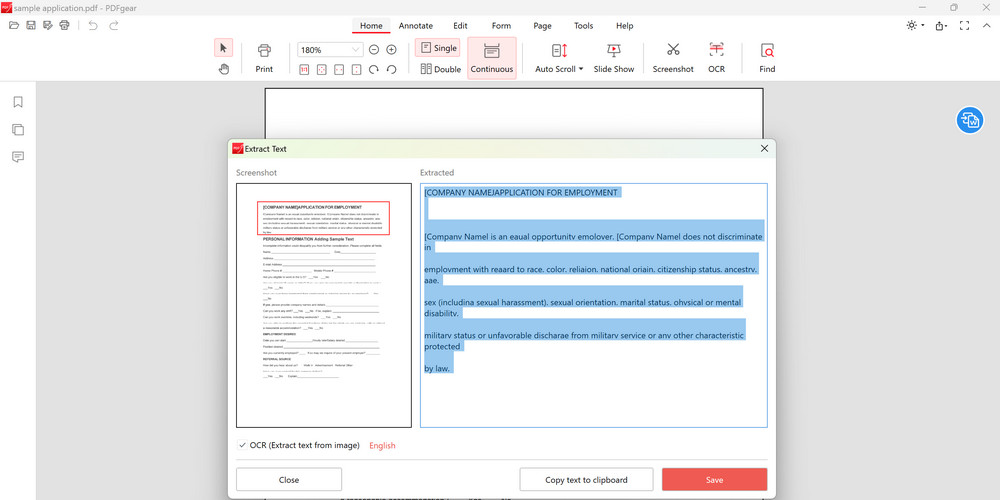Switch to the Home tab
This screenshot has width=1000, height=500.
coord(371,26)
